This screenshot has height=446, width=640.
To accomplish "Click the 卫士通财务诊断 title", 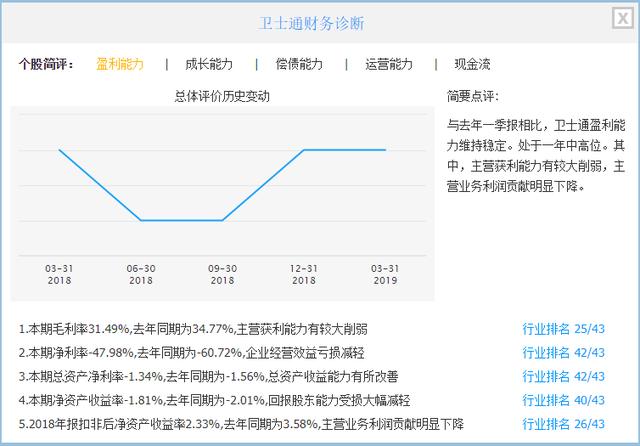I will 311,23.
